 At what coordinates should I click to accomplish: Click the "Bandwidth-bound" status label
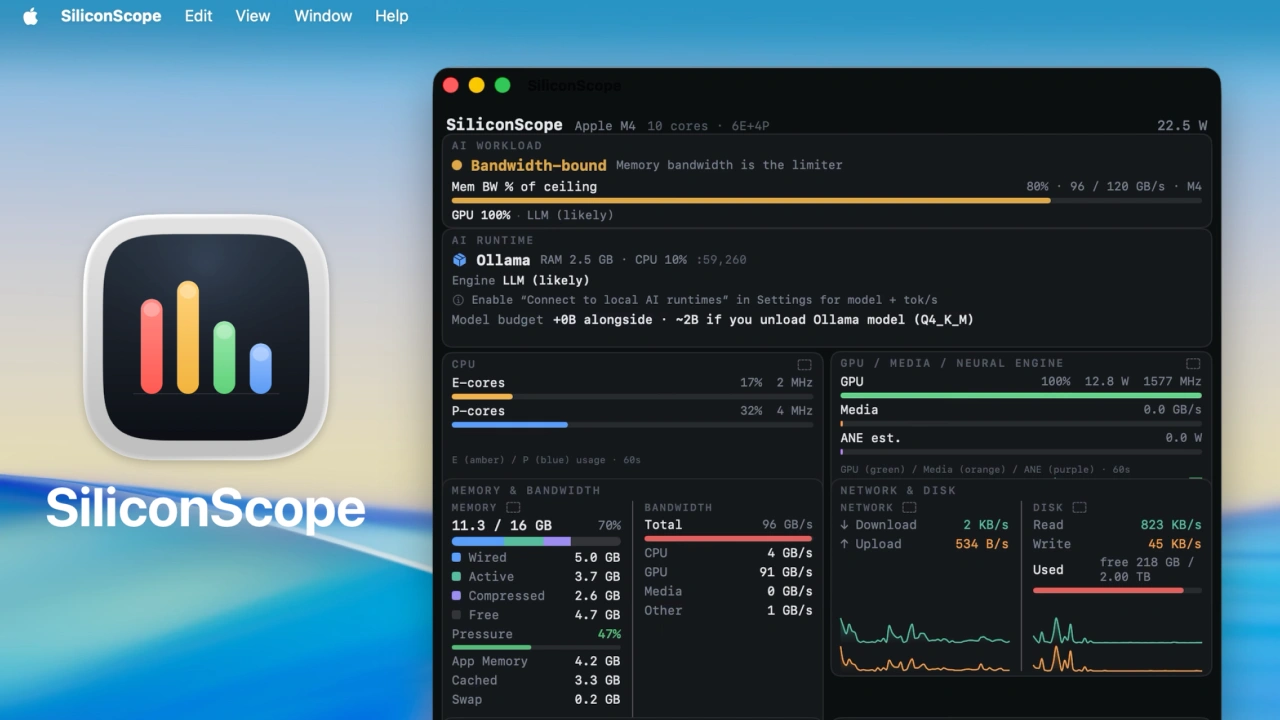pyautogui.click(x=538, y=166)
